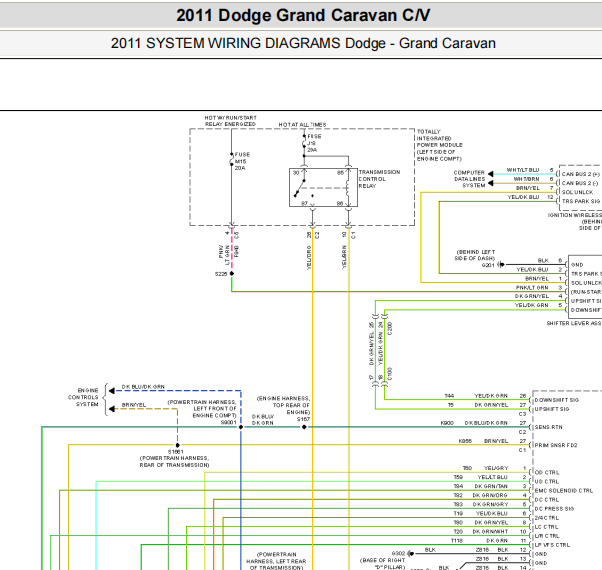Click the 'DK GRN/ORG' wire label

click(490, 496)
